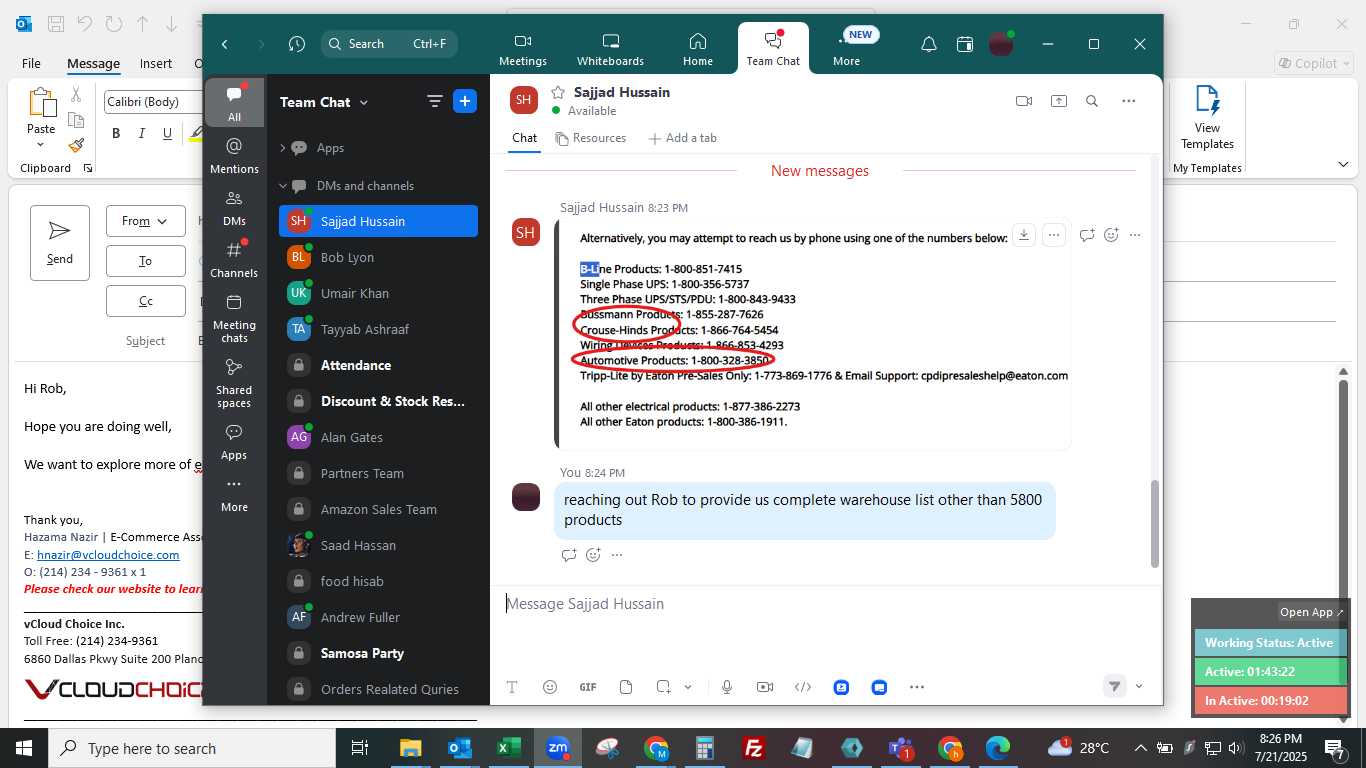This screenshot has height=768, width=1366.
Task: Open DMs in the sidebar
Action: pos(234,208)
